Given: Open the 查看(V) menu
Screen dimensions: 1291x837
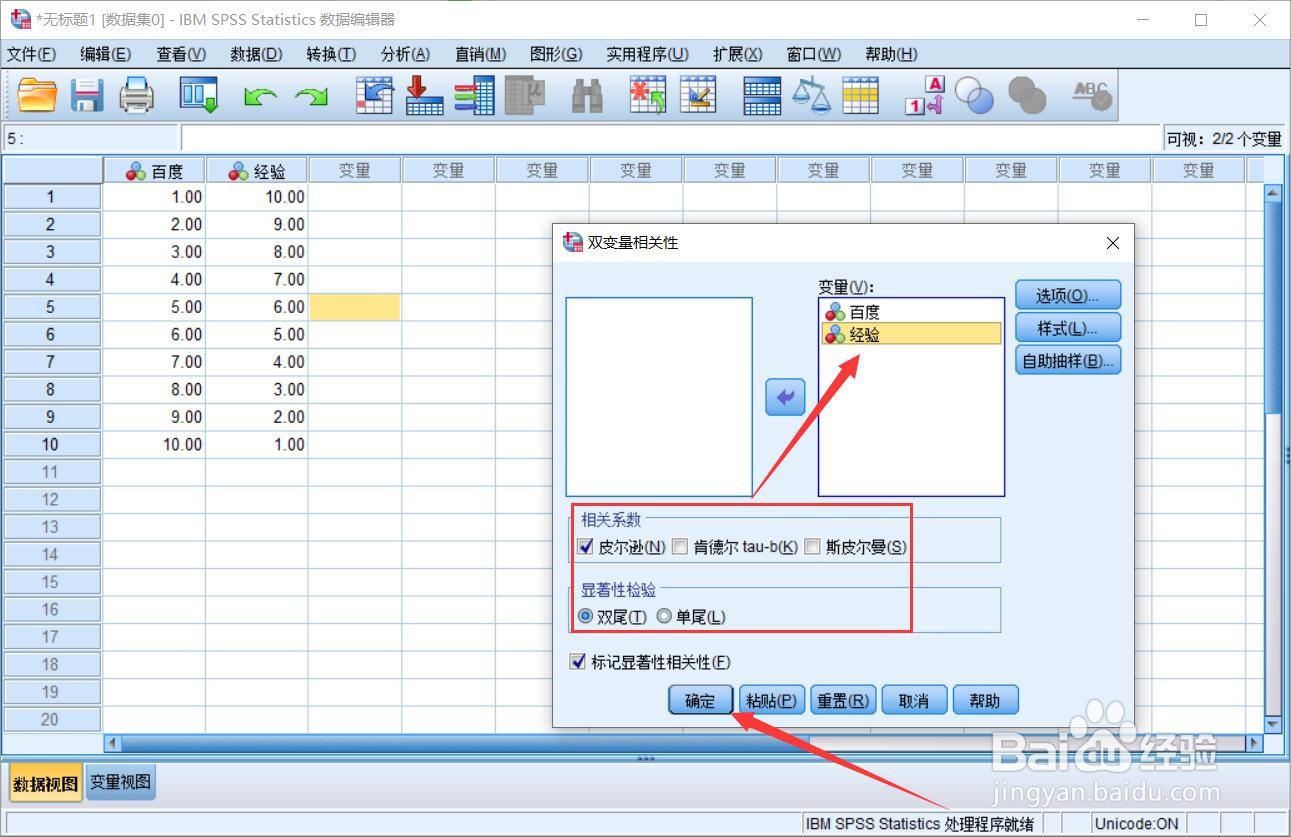Looking at the screenshot, I should pos(181,54).
